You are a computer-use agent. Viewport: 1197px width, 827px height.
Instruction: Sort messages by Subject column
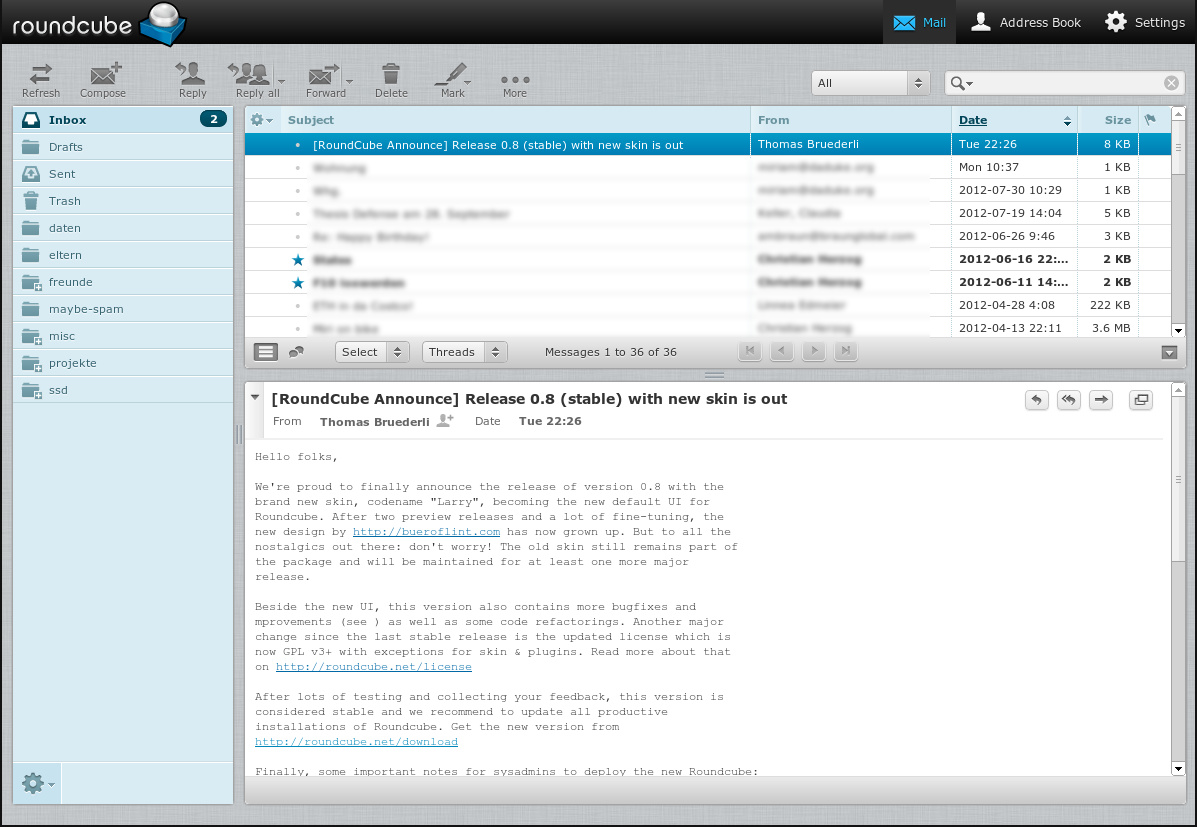(311, 120)
